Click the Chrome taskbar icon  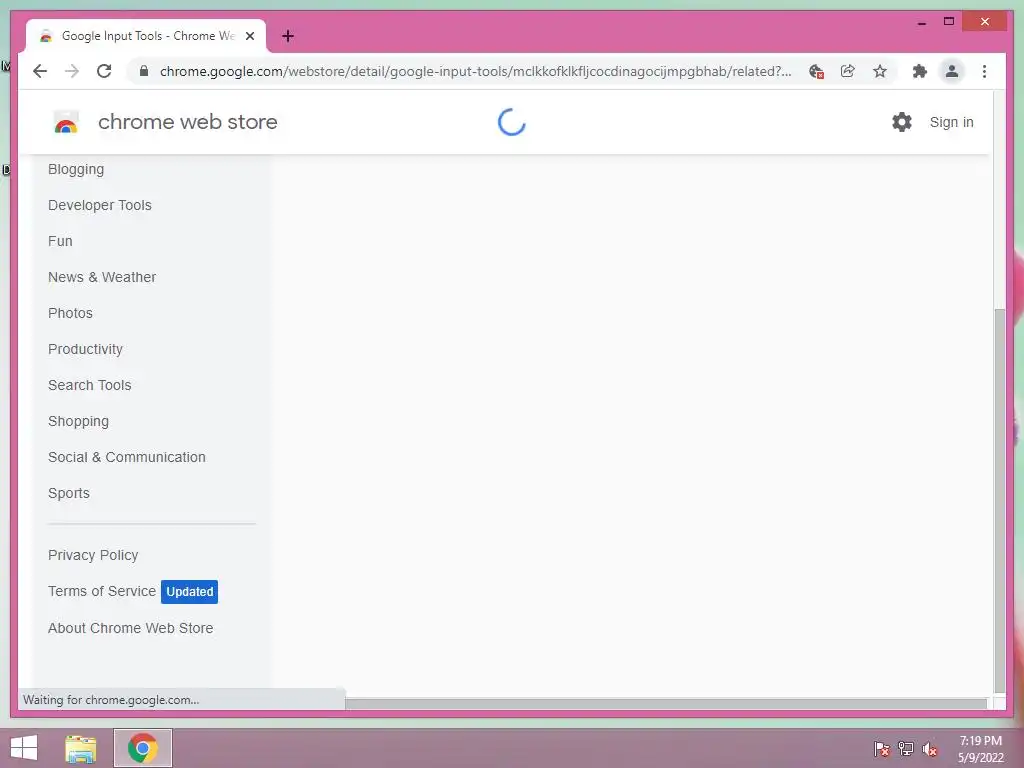143,748
